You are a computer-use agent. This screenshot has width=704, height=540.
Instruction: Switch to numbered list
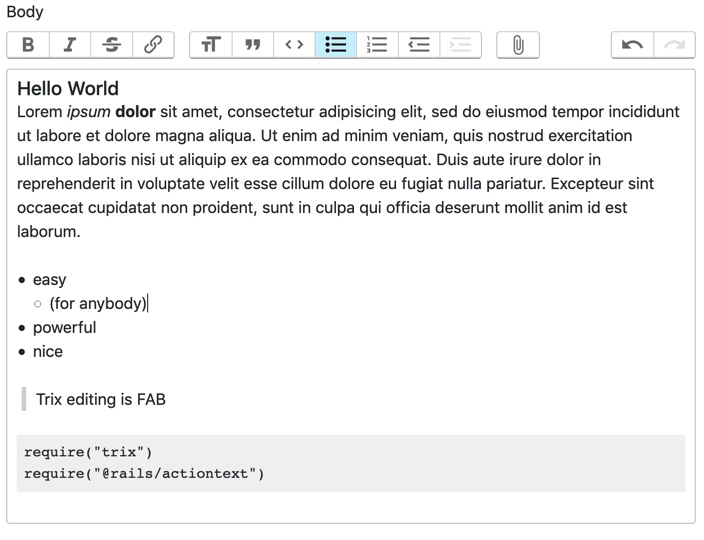point(377,45)
